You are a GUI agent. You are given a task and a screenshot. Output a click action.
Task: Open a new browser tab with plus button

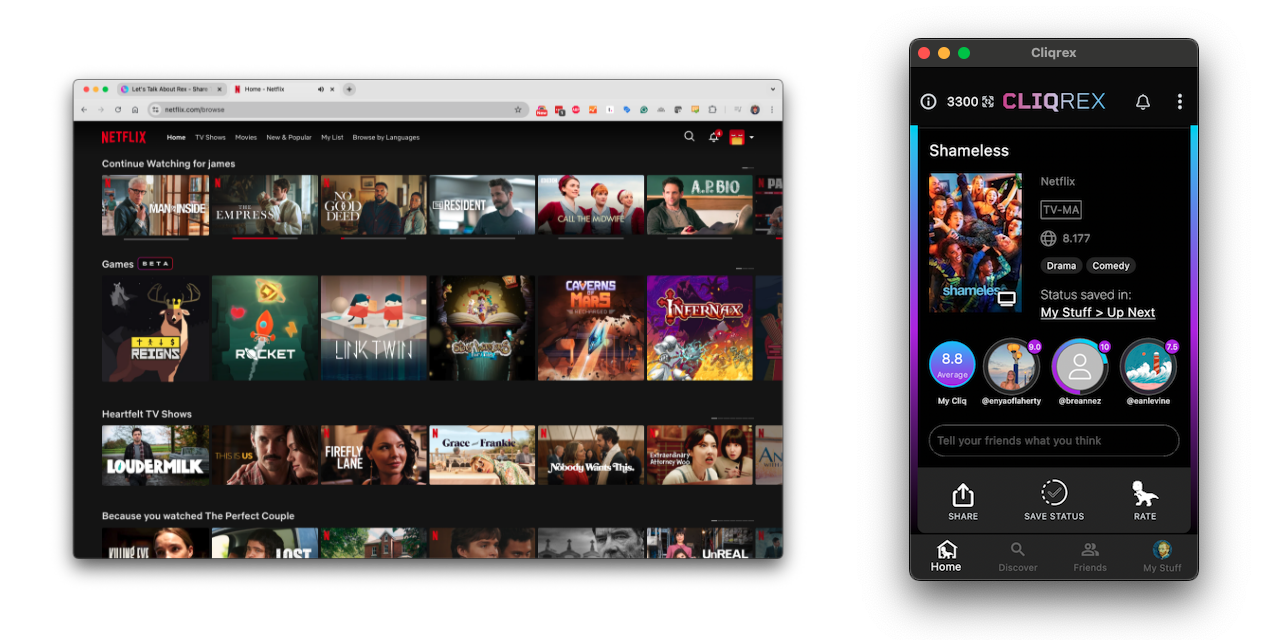349,89
